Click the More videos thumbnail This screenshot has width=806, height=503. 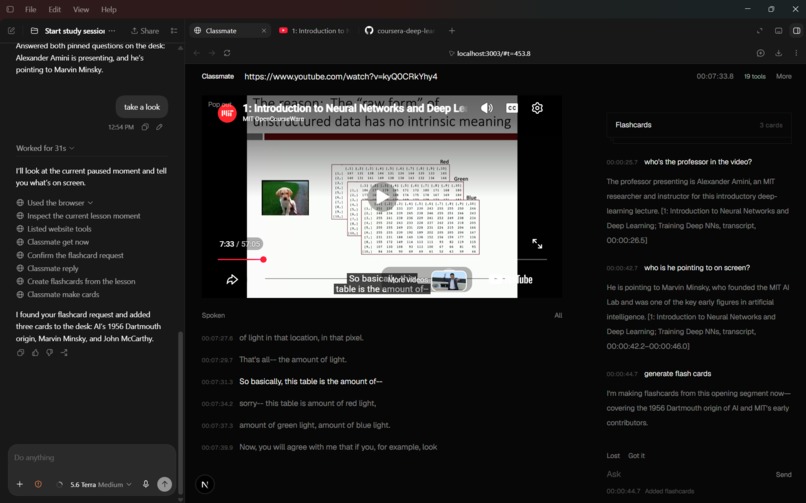click(449, 280)
